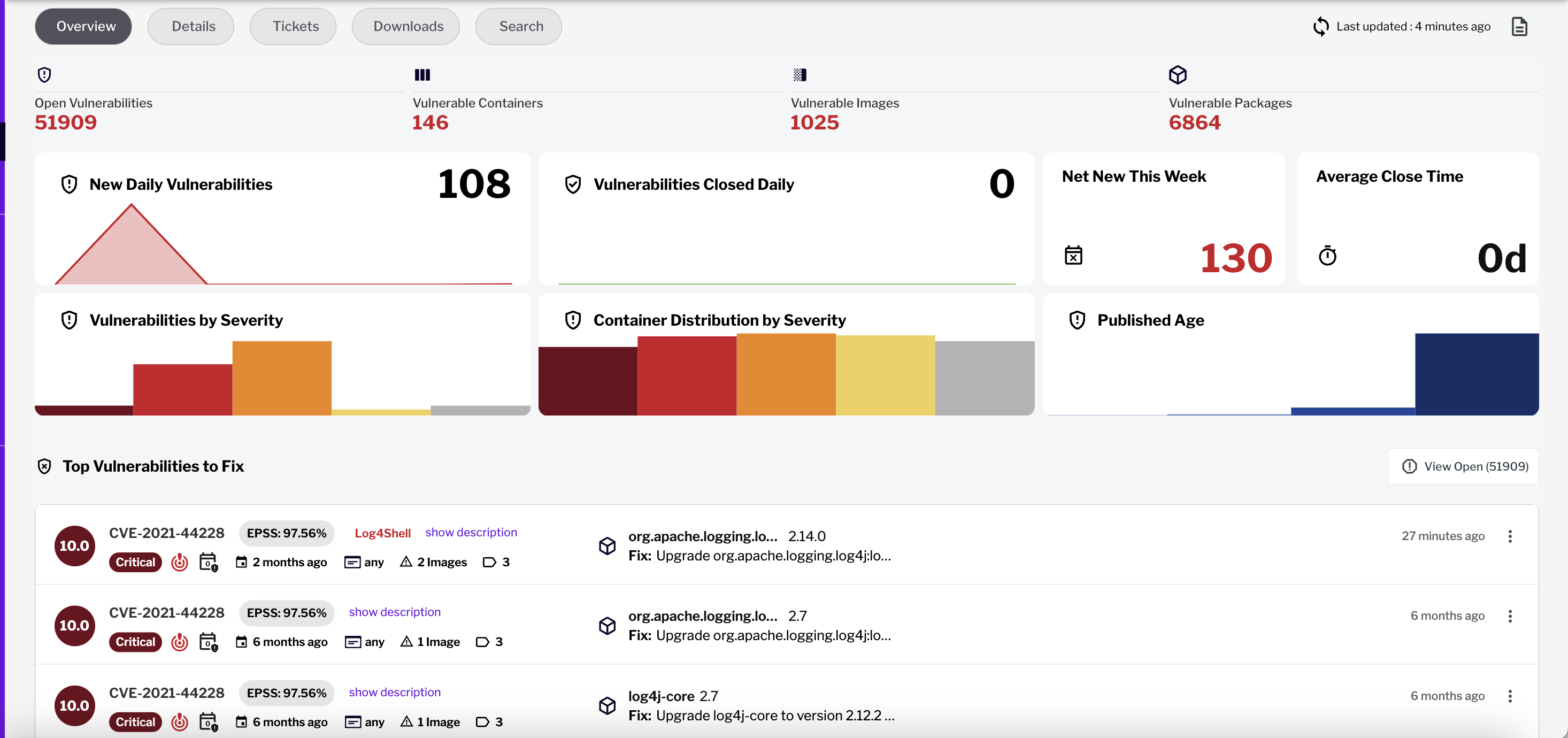Click the Container Distribution by Severity shield icon
This screenshot has height=738, width=1568.
point(573,320)
